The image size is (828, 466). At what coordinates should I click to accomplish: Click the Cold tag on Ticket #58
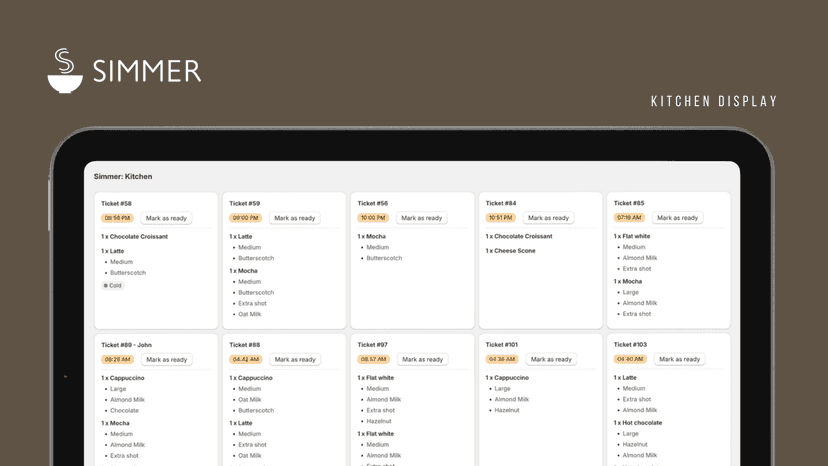(x=112, y=285)
